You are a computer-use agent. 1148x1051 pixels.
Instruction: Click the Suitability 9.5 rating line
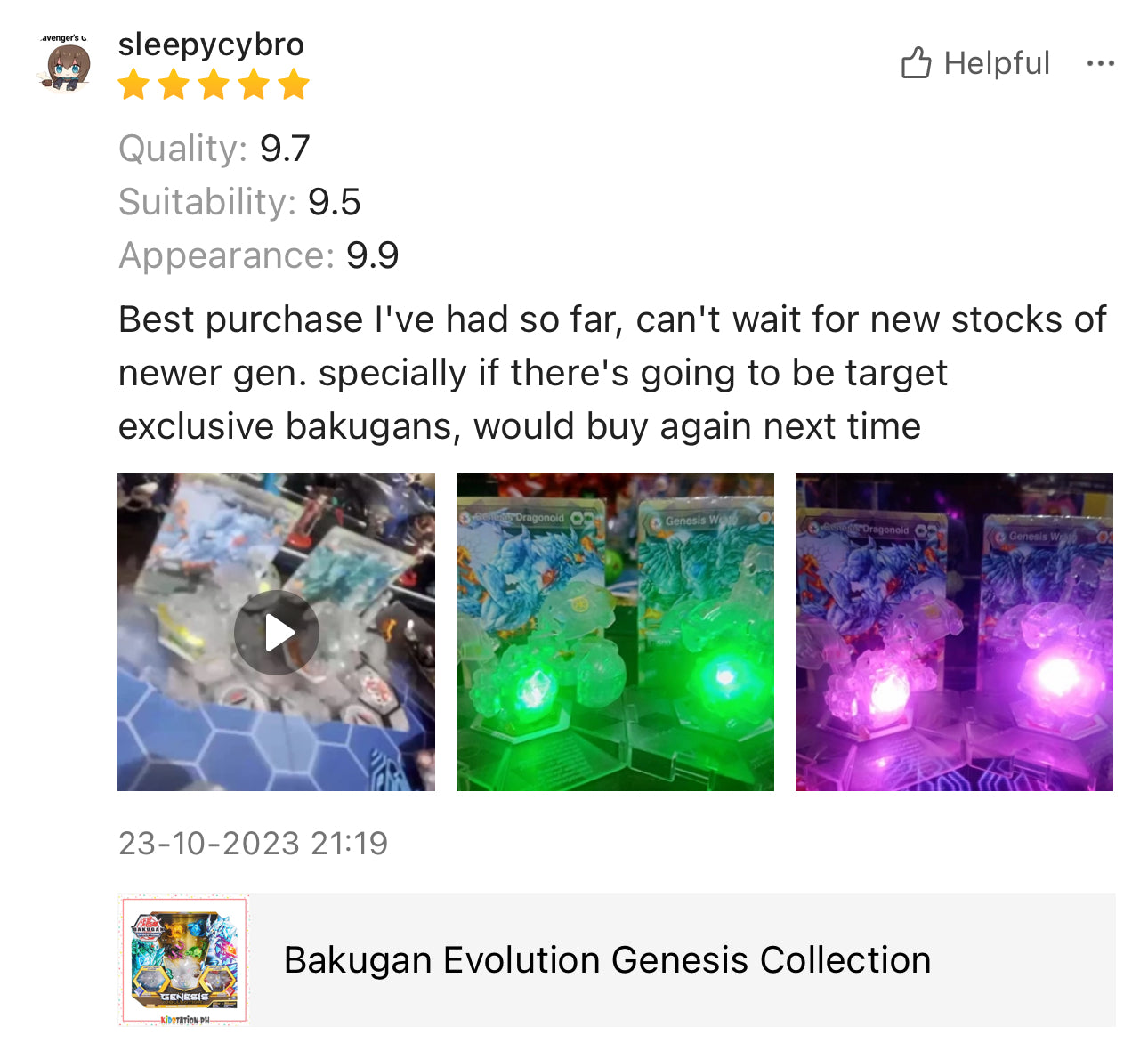click(x=239, y=202)
